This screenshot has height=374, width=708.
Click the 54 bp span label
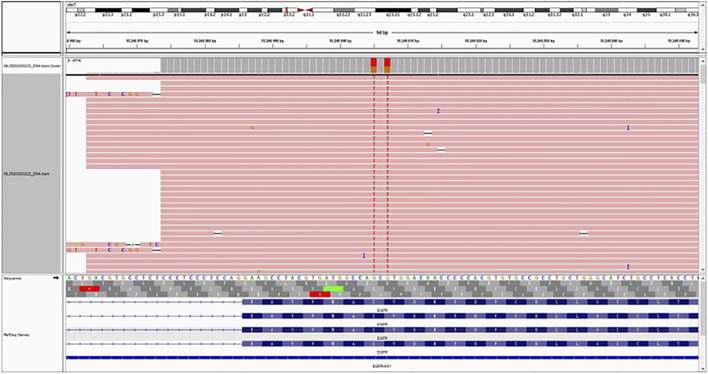pyautogui.click(x=382, y=33)
